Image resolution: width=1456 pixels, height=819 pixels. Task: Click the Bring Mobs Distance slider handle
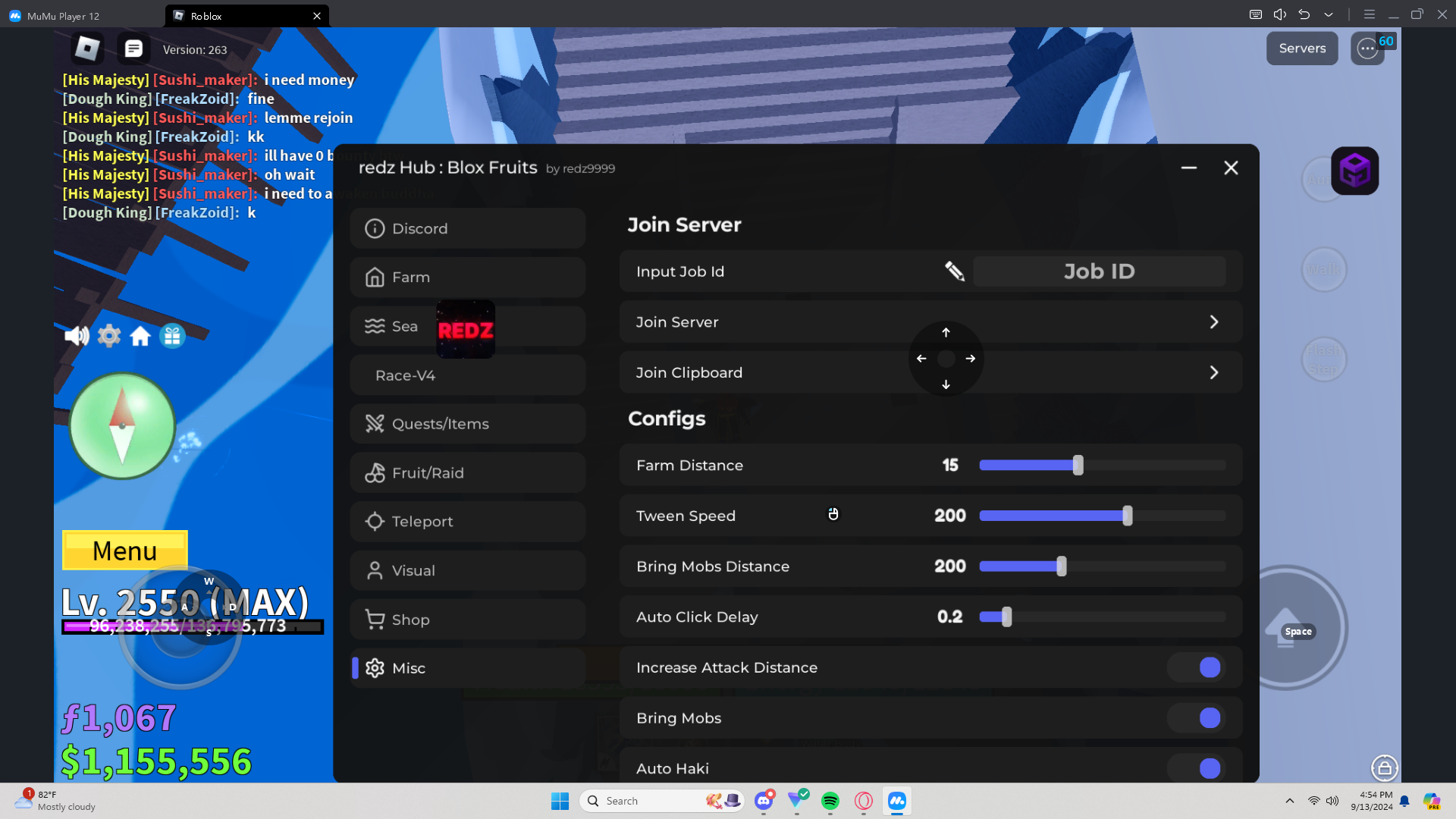[1062, 566]
